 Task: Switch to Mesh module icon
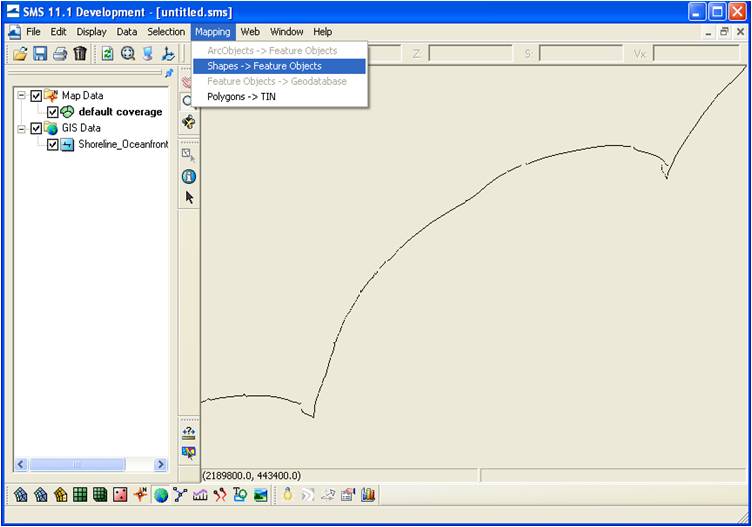[21, 494]
